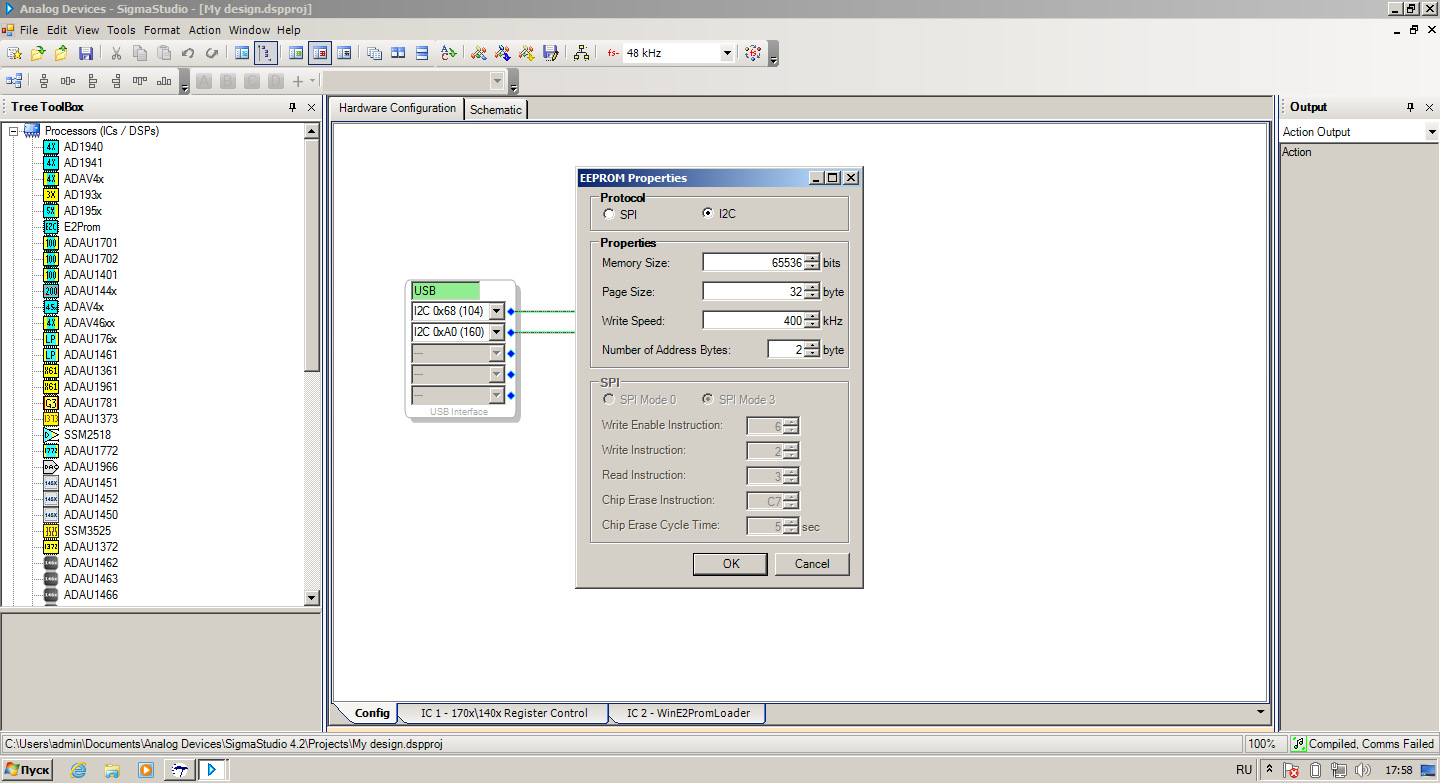Switch to the Schematic tab
The image size is (1440, 783).
tap(496, 110)
